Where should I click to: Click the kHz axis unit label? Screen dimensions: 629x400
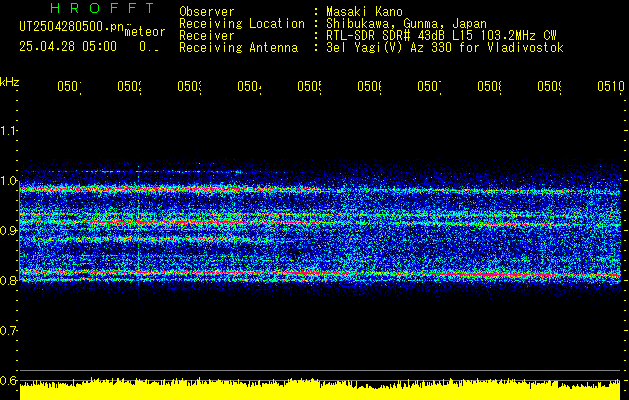click(10, 82)
